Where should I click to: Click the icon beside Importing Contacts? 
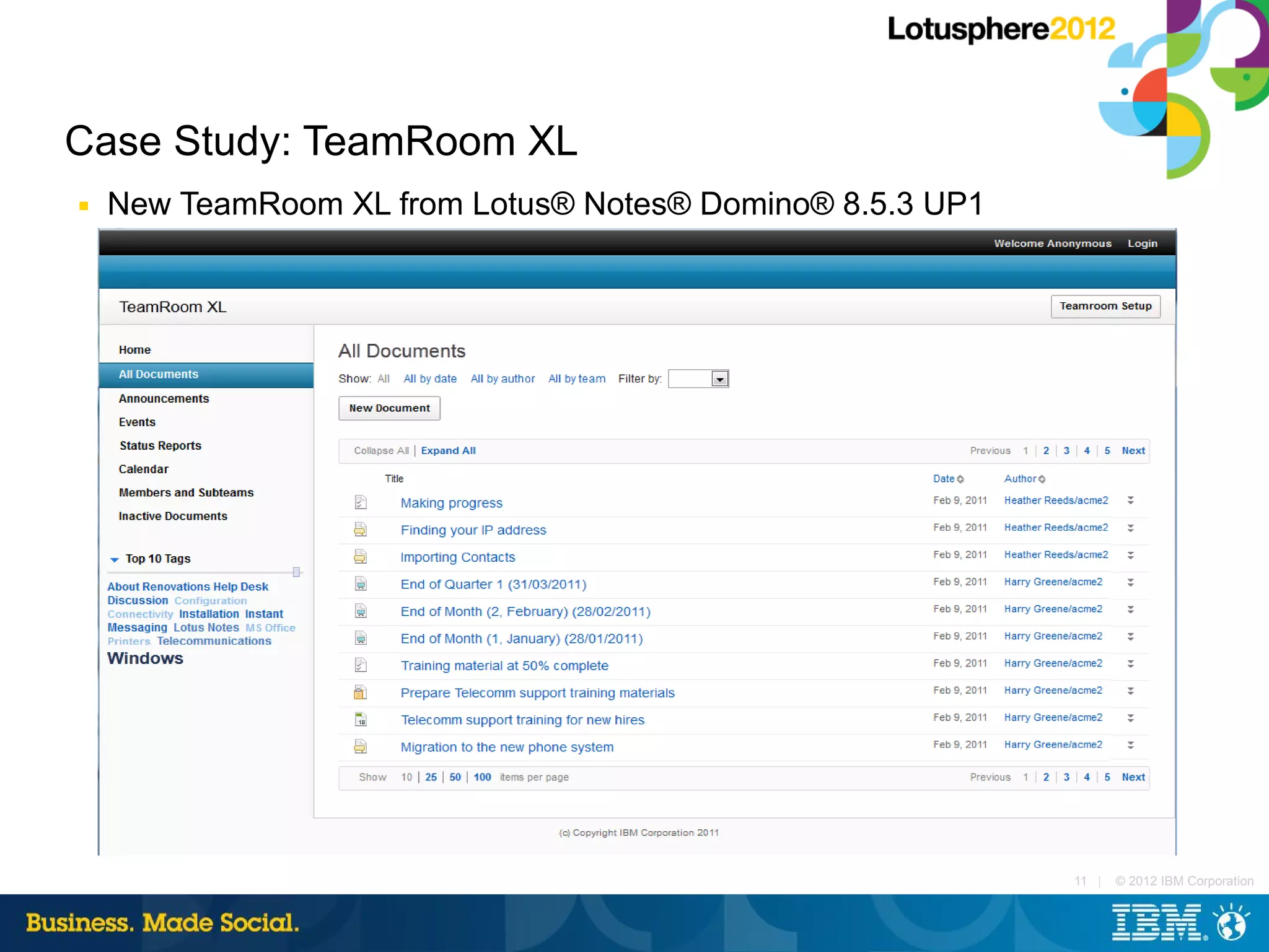[x=361, y=557]
